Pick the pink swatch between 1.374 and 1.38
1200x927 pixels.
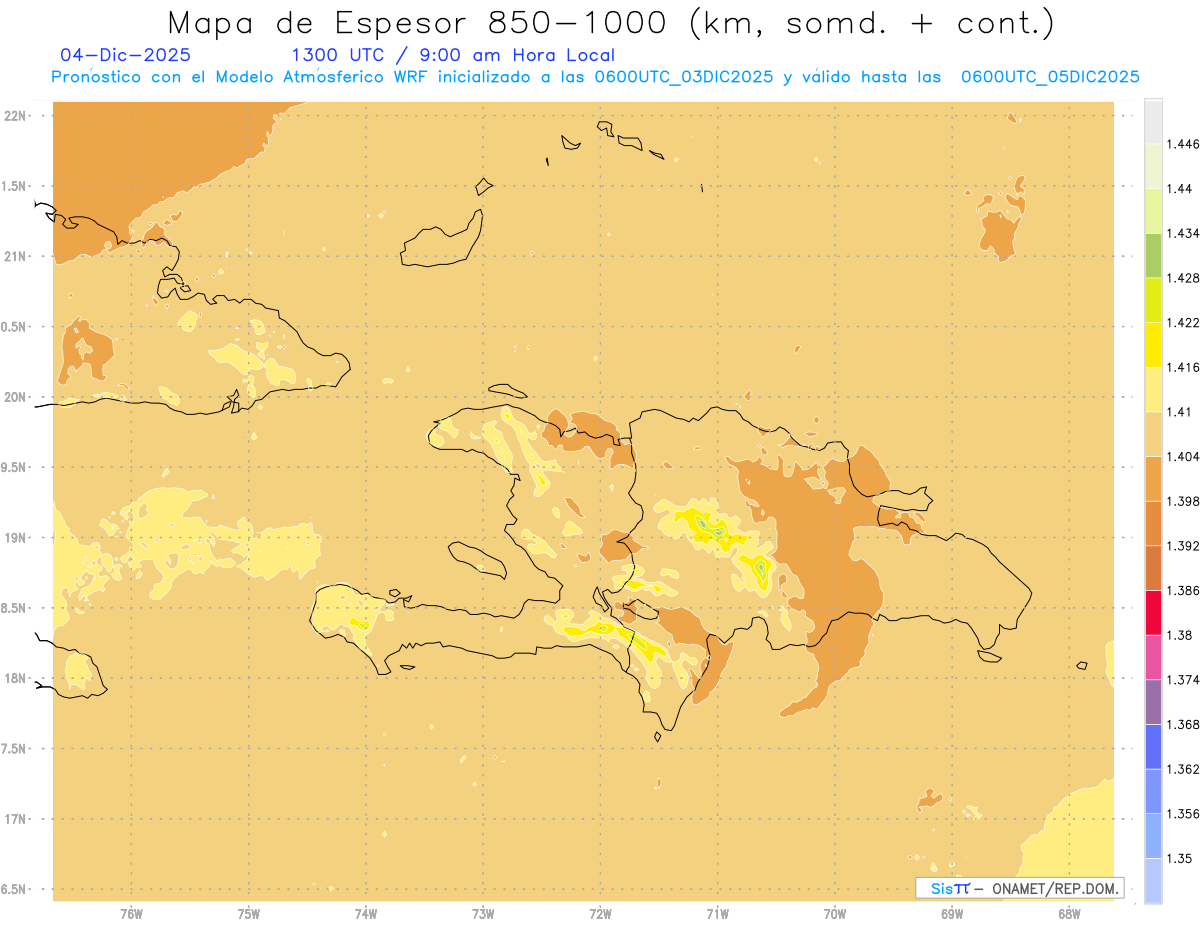pyautogui.click(x=1153, y=658)
